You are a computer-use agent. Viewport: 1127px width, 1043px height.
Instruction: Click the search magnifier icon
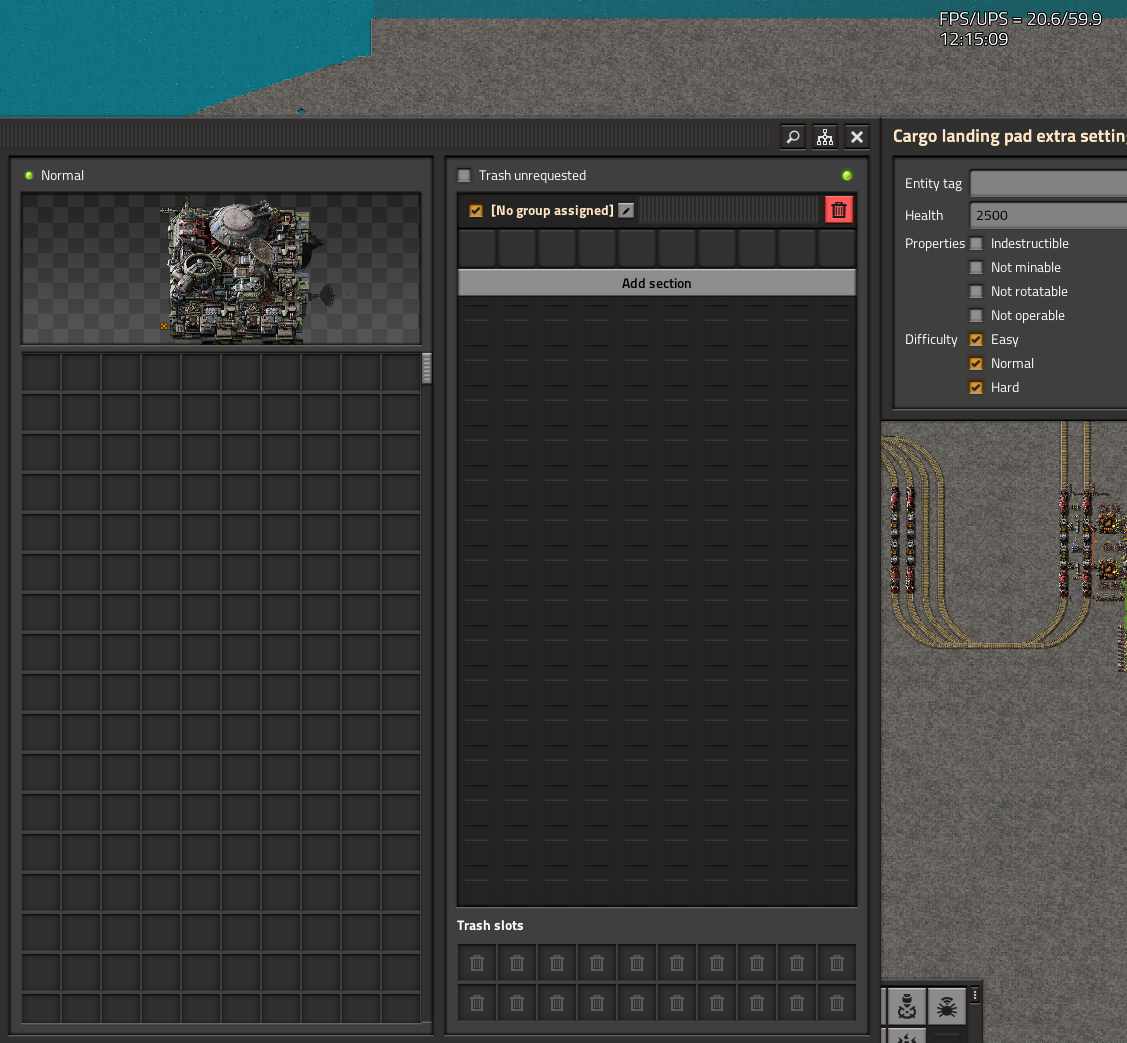click(793, 138)
